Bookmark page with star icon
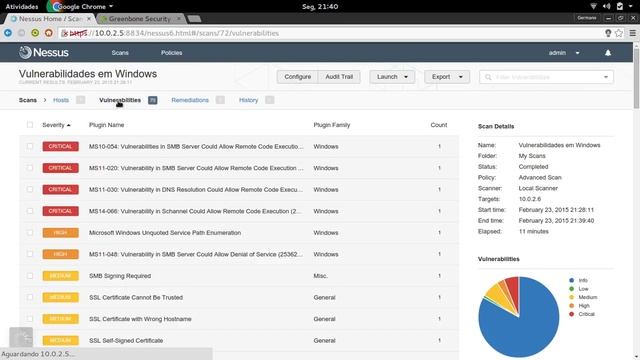This screenshot has height=360, width=640. point(619,33)
